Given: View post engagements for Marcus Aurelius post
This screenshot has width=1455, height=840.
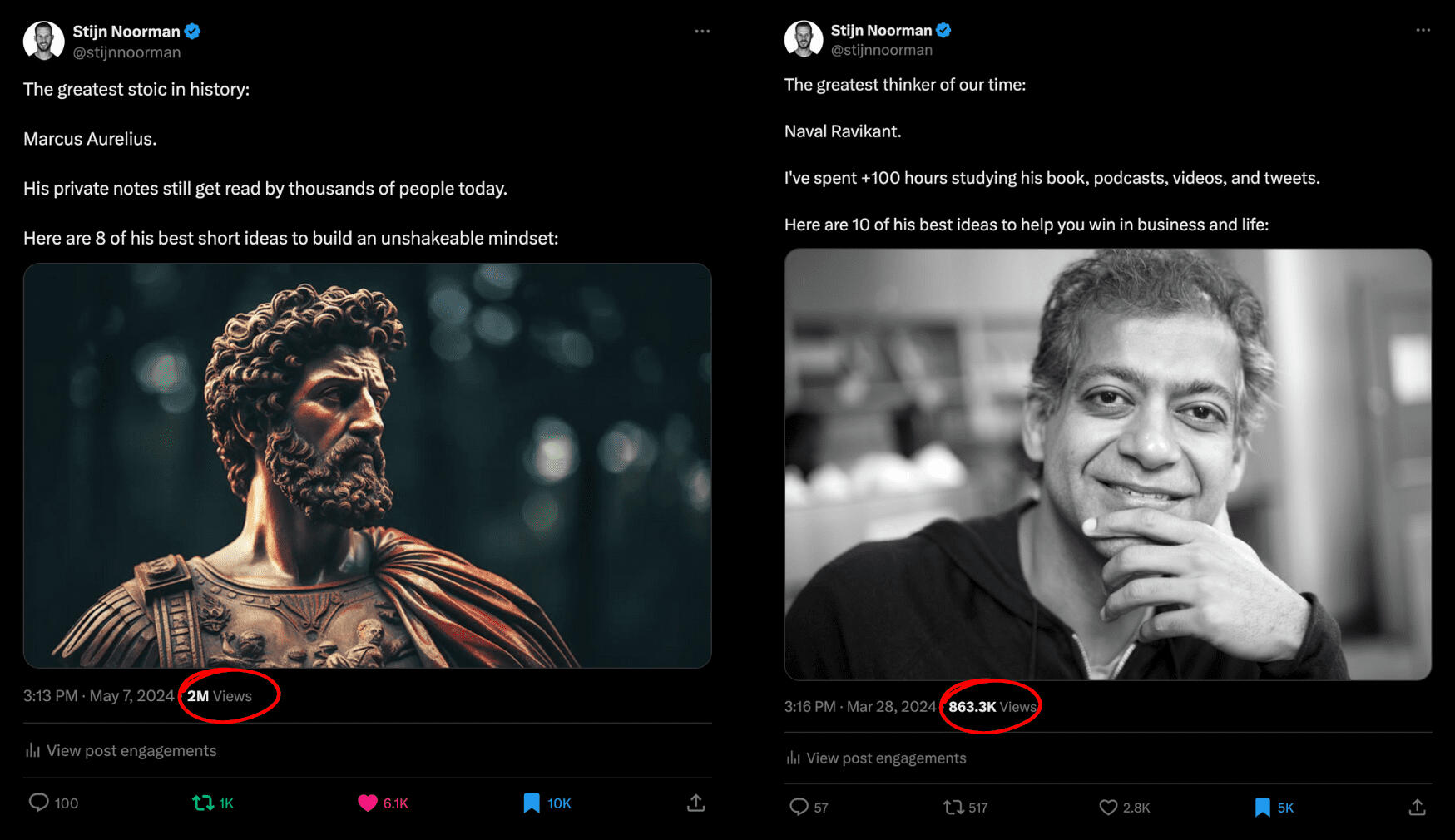Looking at the screenshot, I should 131,750.
